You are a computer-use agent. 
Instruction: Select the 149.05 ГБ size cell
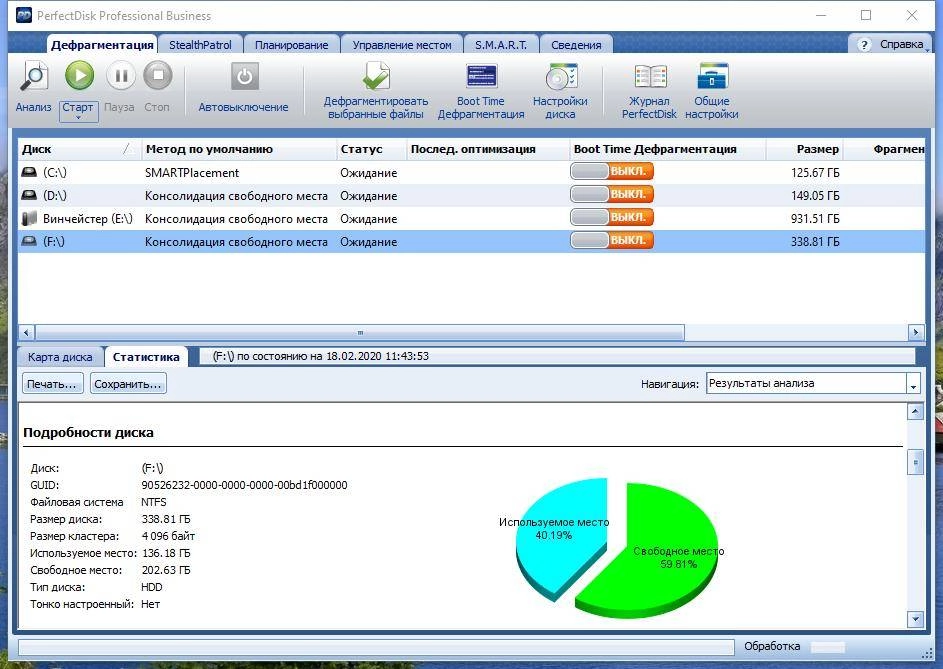point(815,196)
